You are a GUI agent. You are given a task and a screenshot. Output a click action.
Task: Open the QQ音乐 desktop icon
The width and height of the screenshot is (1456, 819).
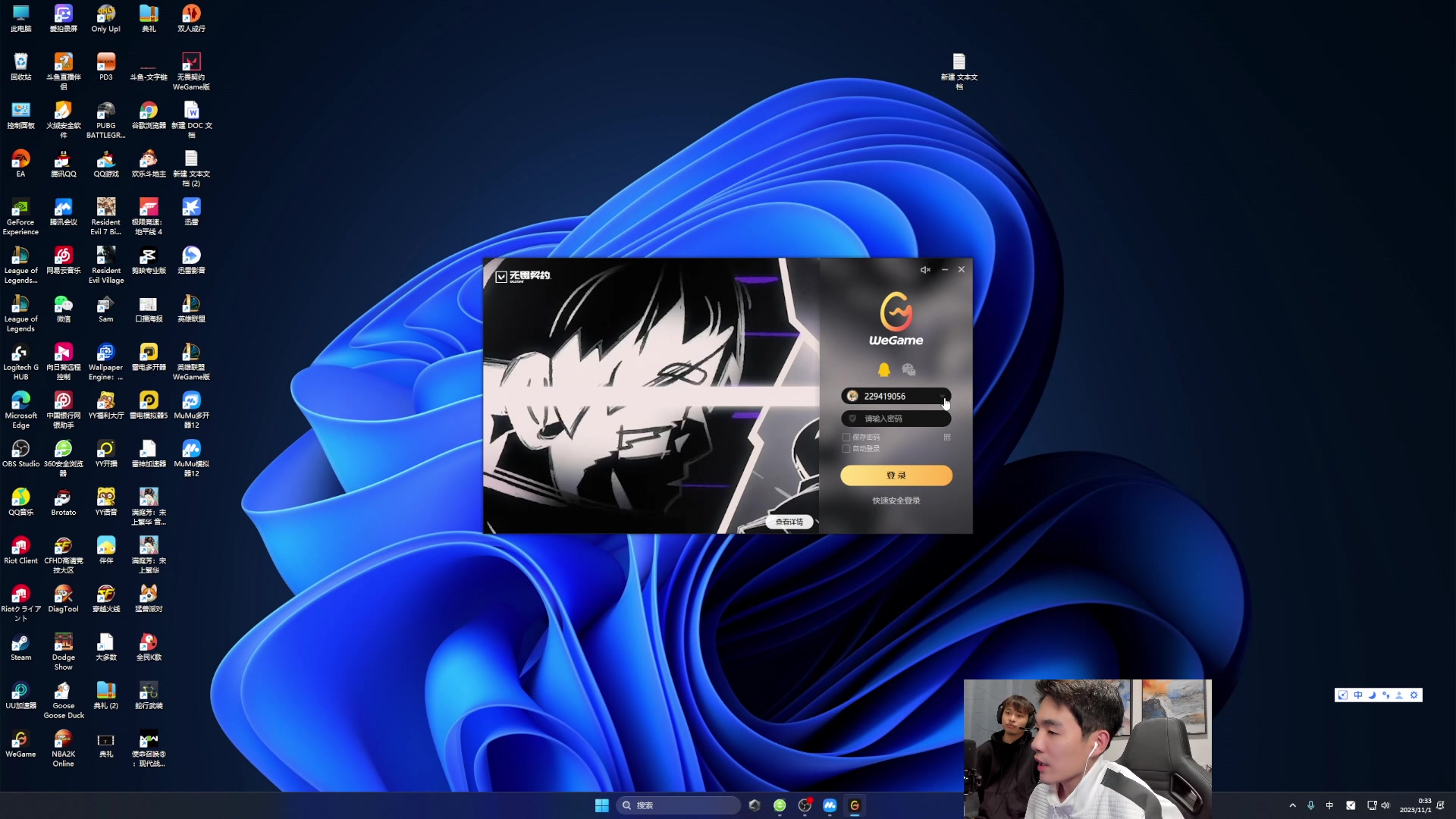(20, 502)
